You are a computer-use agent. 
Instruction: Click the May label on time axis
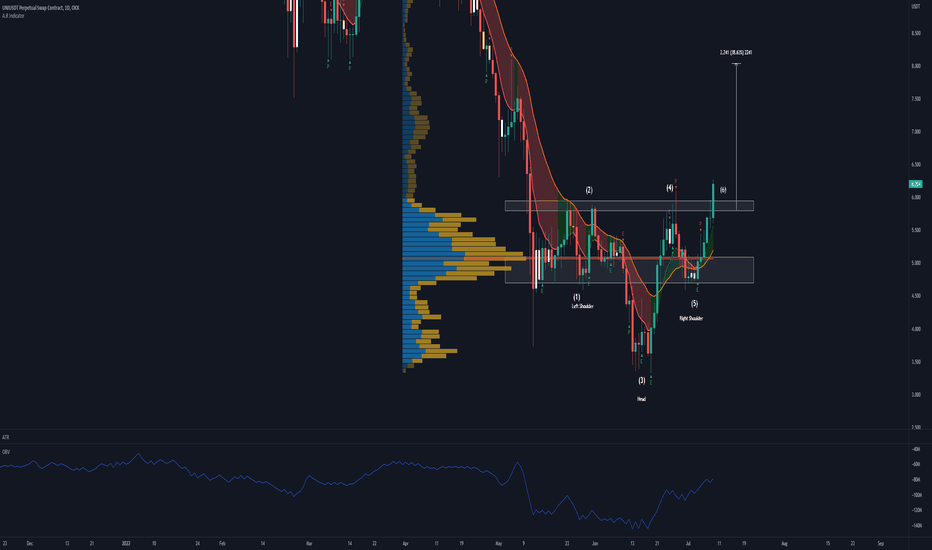tap(499, 543)
